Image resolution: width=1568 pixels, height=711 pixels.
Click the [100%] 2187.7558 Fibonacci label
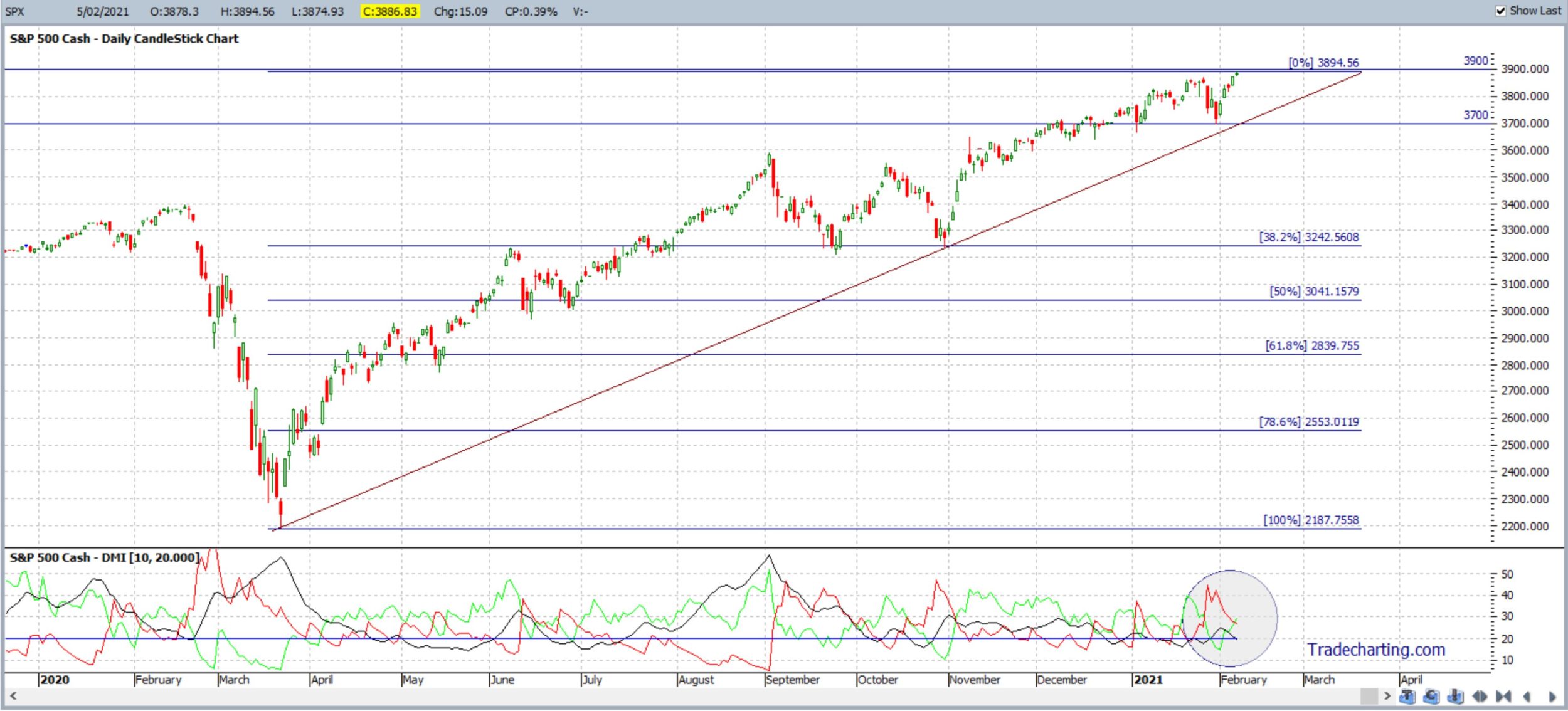pos(1311,520)
